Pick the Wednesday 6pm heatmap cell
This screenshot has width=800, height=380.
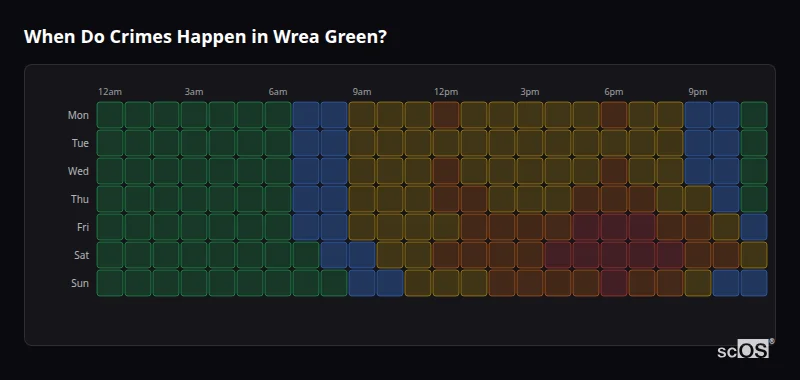[x=614, y=171]
